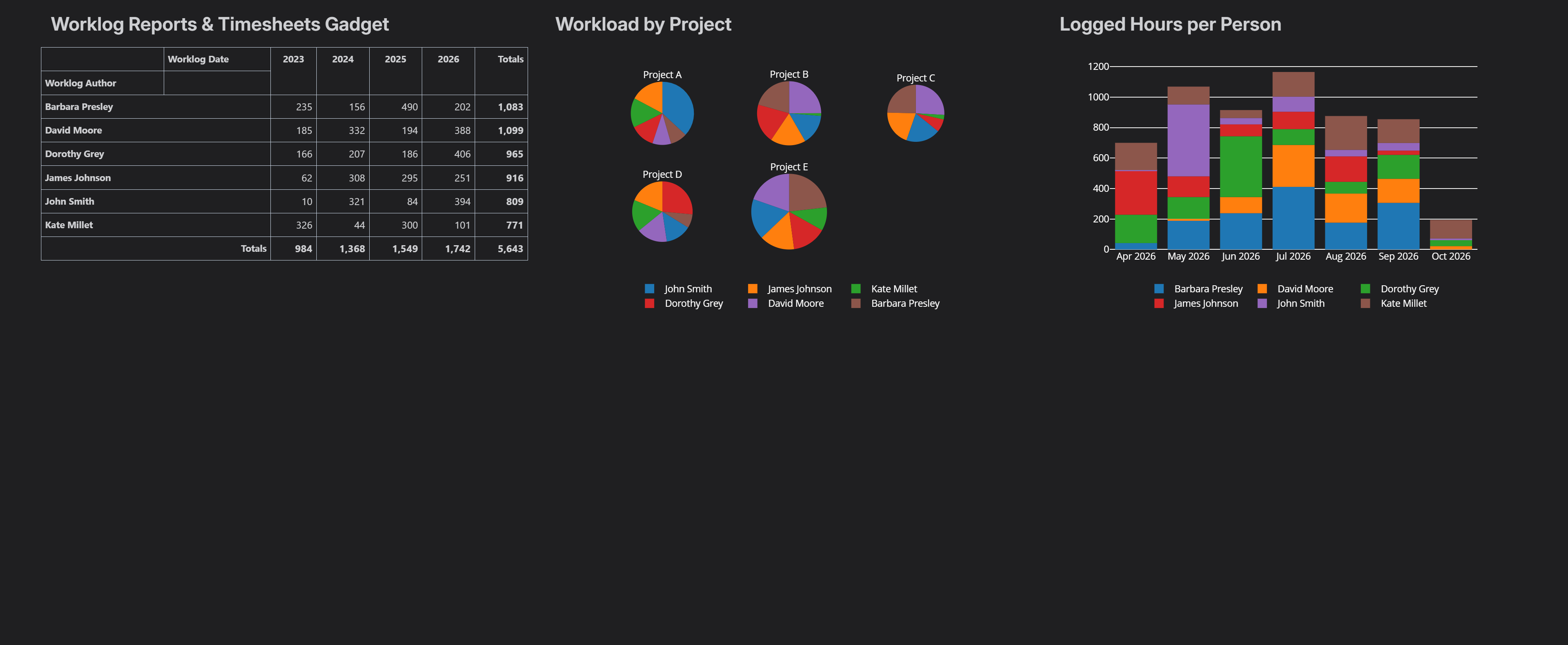Click James Johnson orange swatch in pie legend
The image size is (1568, 645).
tap(752, 289)
